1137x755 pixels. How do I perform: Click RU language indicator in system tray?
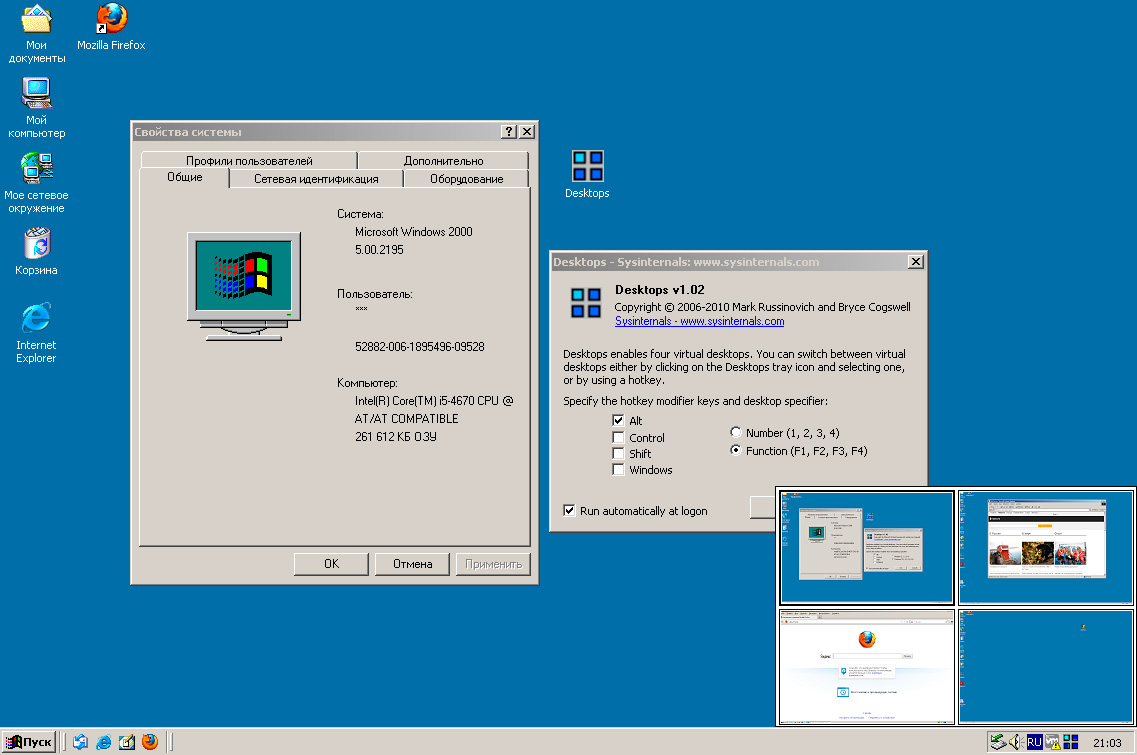1034,742
